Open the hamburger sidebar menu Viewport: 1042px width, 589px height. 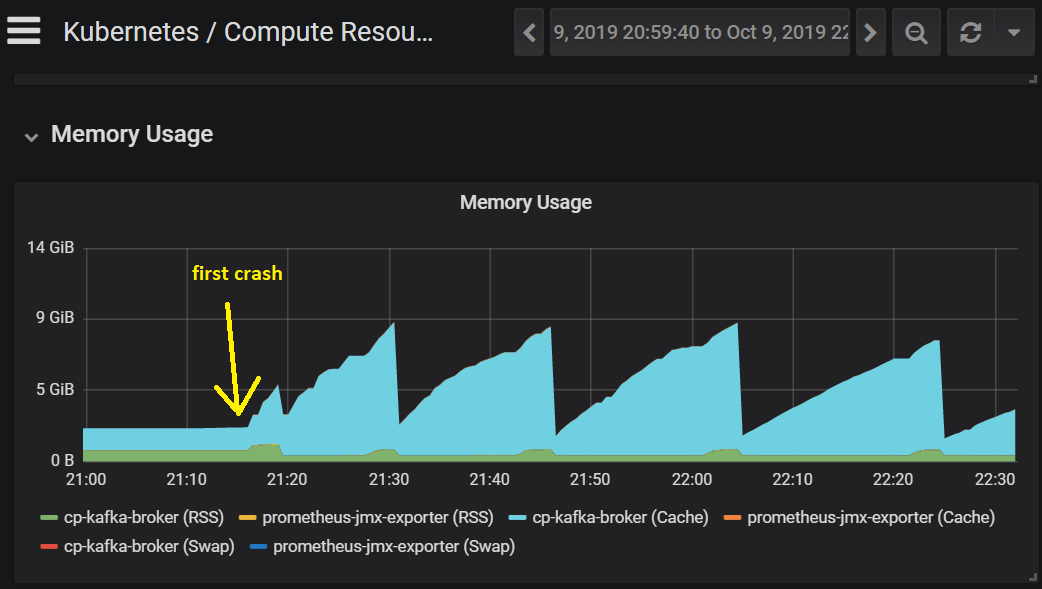click(23, 31)
